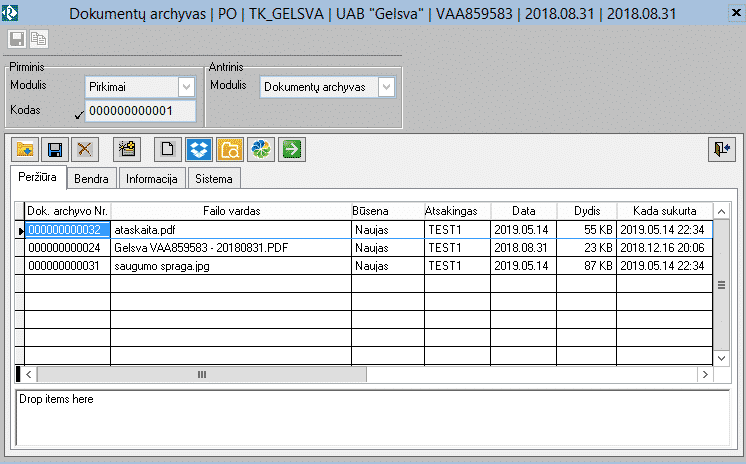This screenshot has width=746, height=464.
Task: Click the Dydis column header
Action: pos(586,211)
